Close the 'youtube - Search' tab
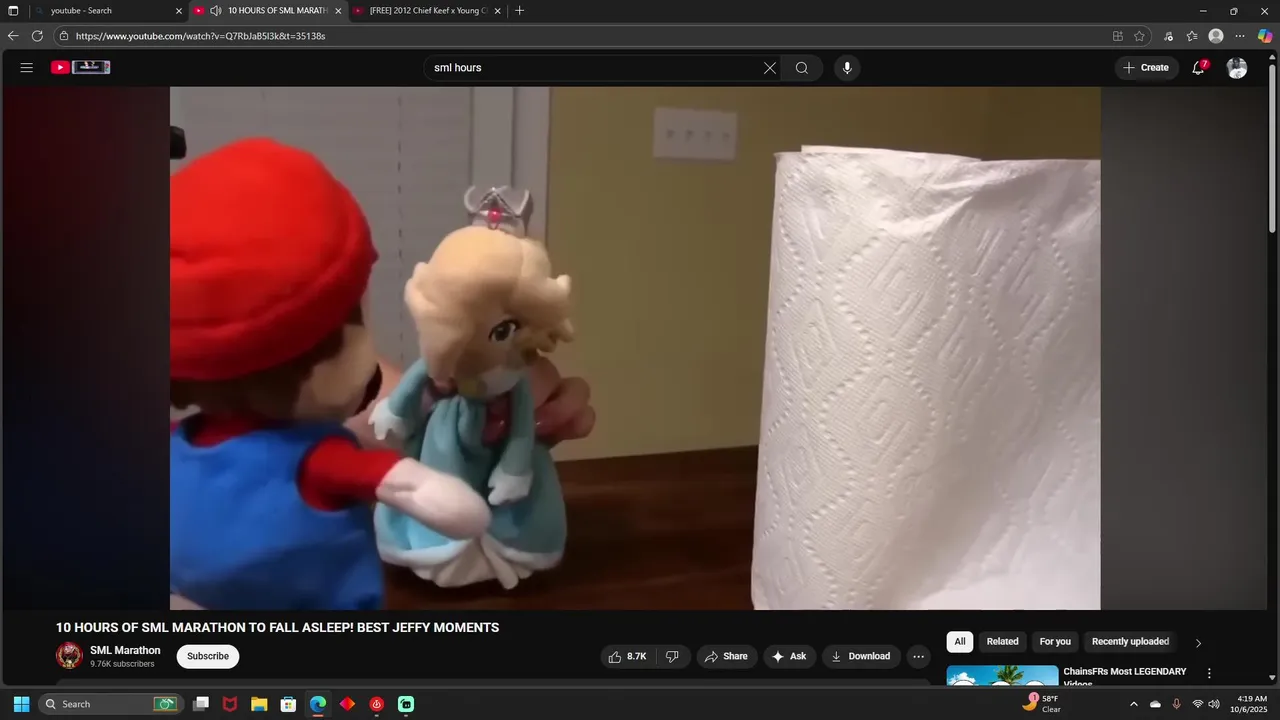This screenshot has height=720, width=1280. click(179, 11)
